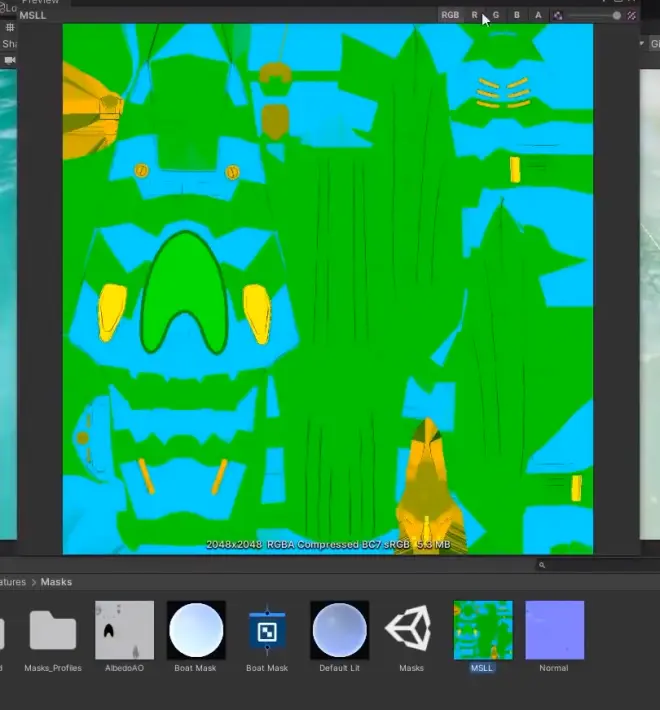The width and height of the screenshot is (660, 710).
Task: Select Masks in the breadcrumb path
Action: coord(56,582)
